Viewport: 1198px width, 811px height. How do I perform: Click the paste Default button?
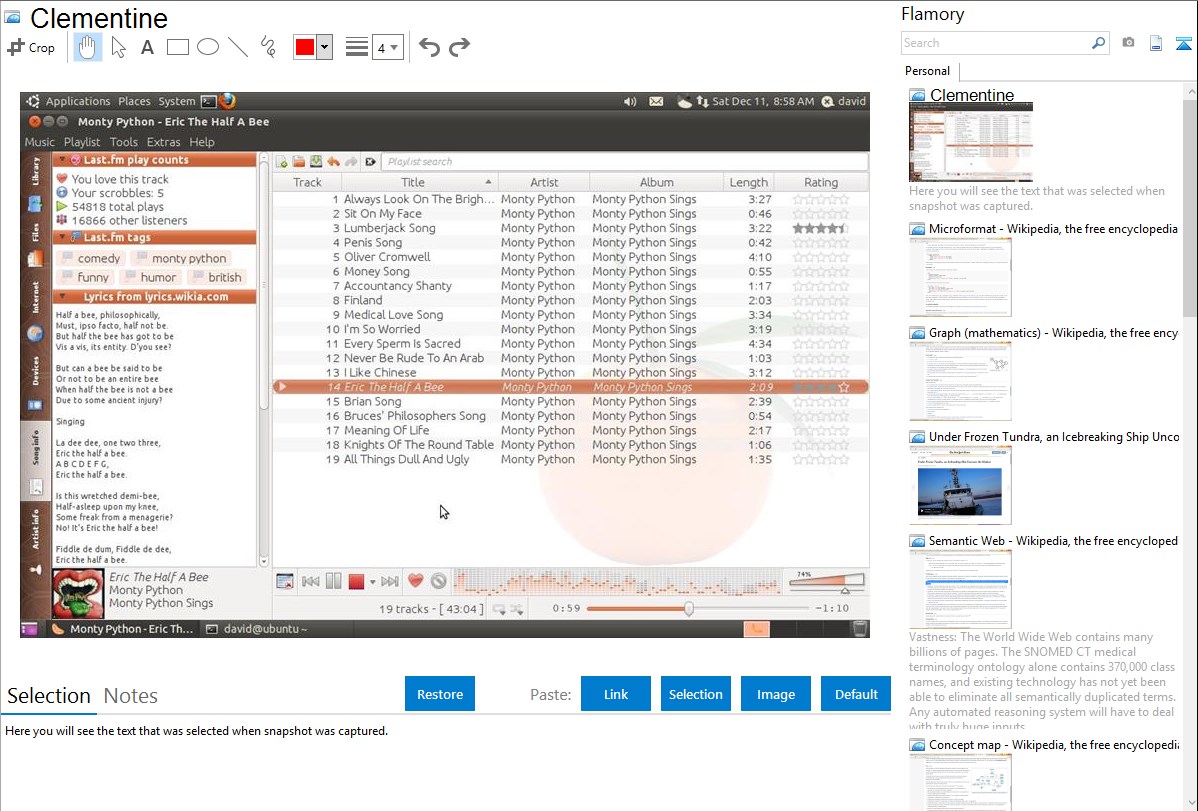856,694
